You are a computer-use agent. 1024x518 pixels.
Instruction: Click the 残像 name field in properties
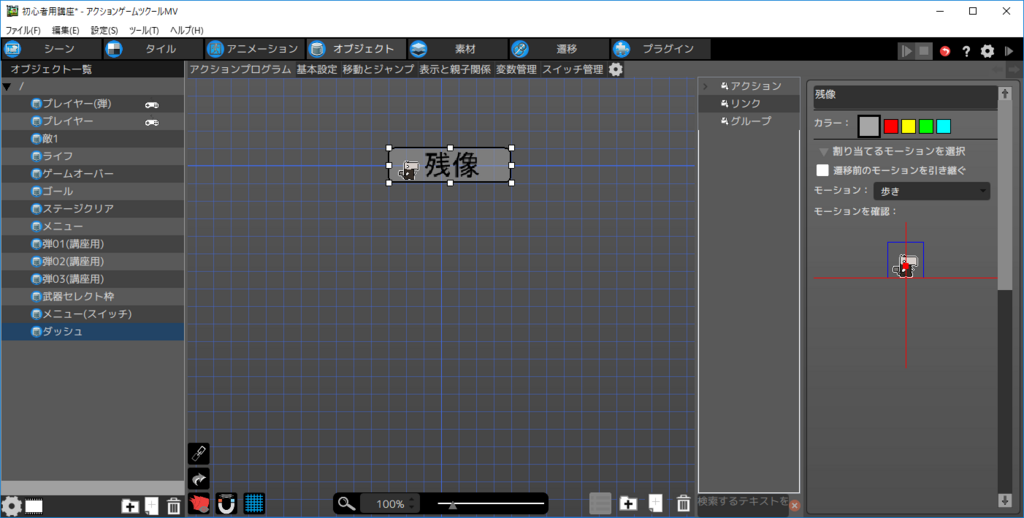[x=904, y=96]
